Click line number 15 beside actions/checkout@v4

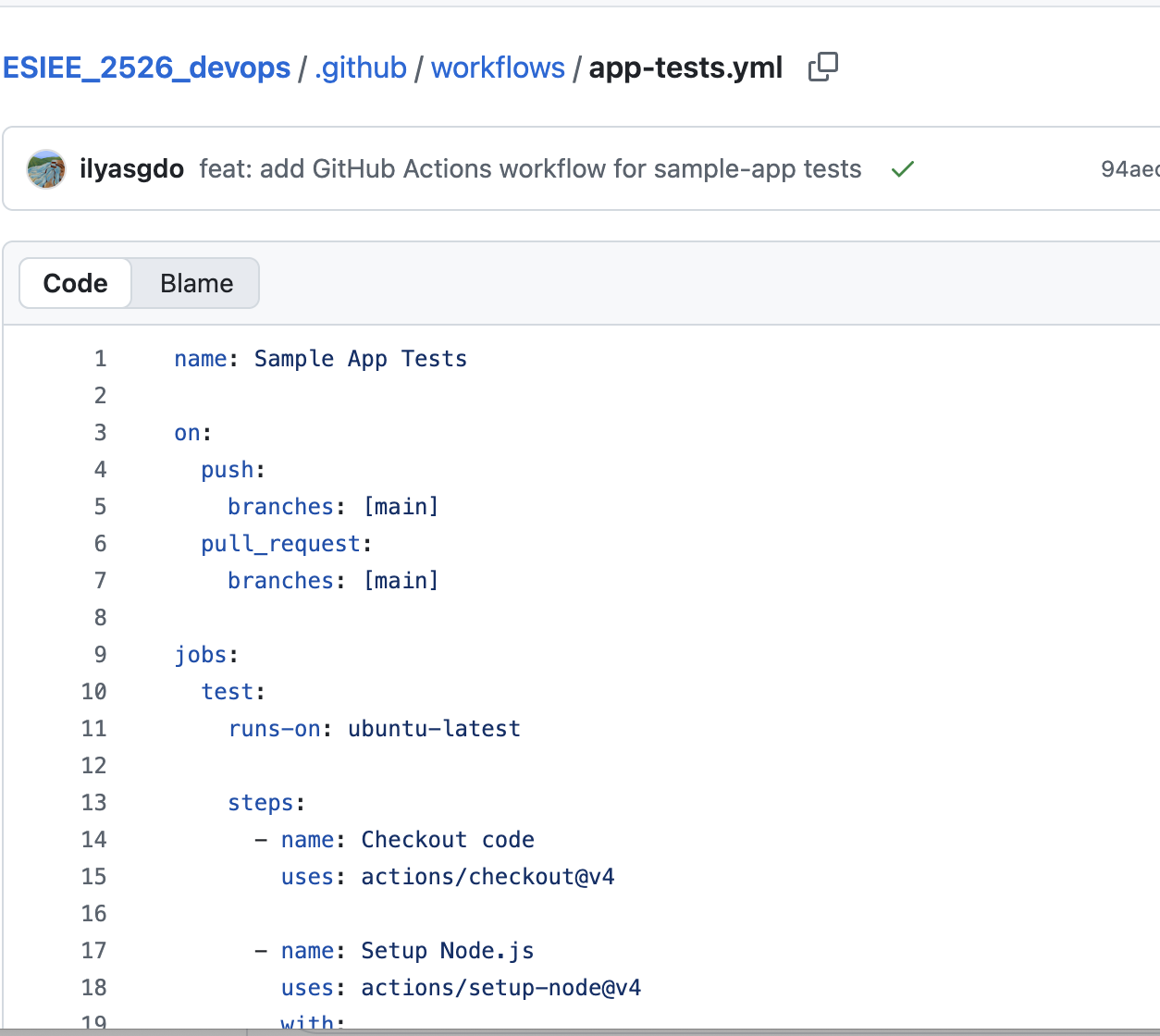94,877
